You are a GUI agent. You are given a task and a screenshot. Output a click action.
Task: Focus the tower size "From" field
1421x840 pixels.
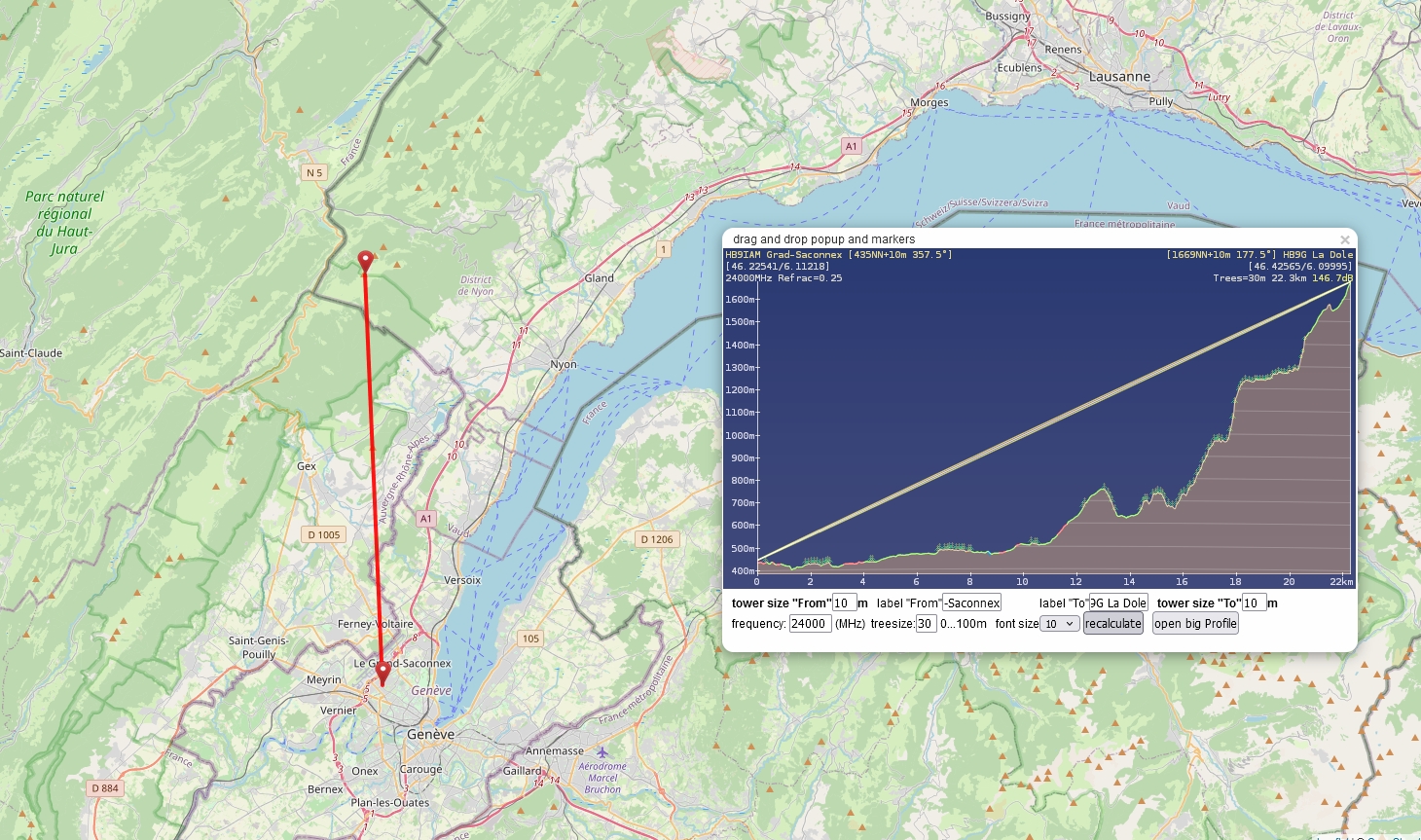[843, 603]
